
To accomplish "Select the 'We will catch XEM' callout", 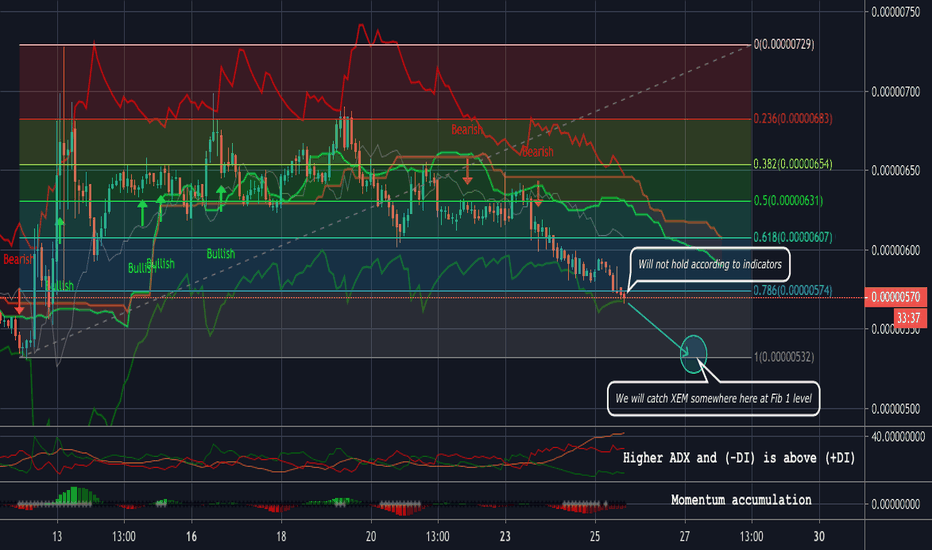I will pos(713,398).
